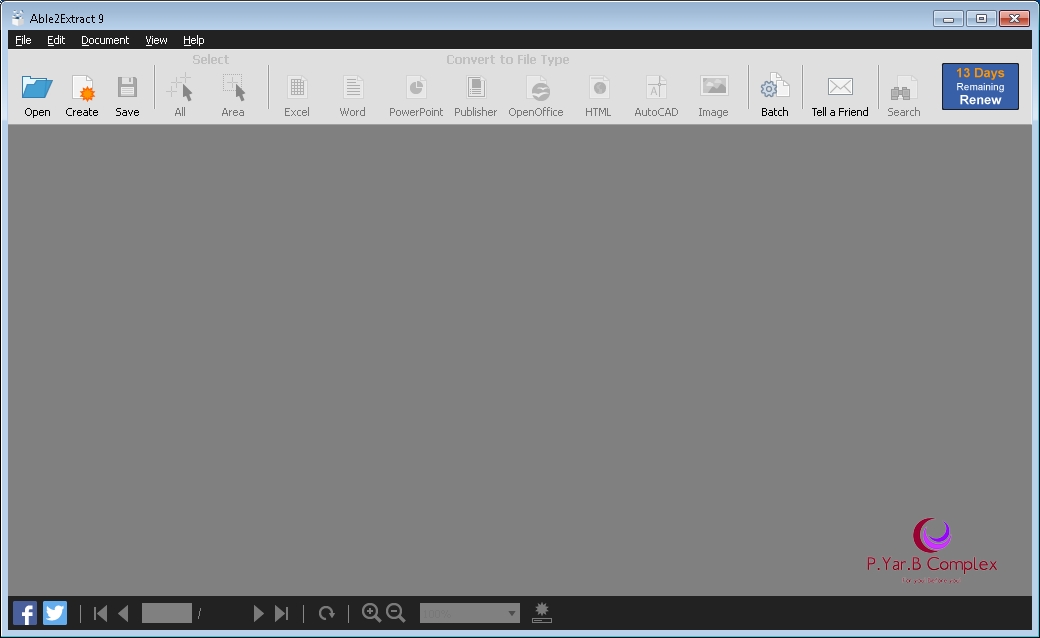The width and height of the screenshot is (1040, 638).
Task: Click the gear icon in bottom bar
Action: point(542,612)
